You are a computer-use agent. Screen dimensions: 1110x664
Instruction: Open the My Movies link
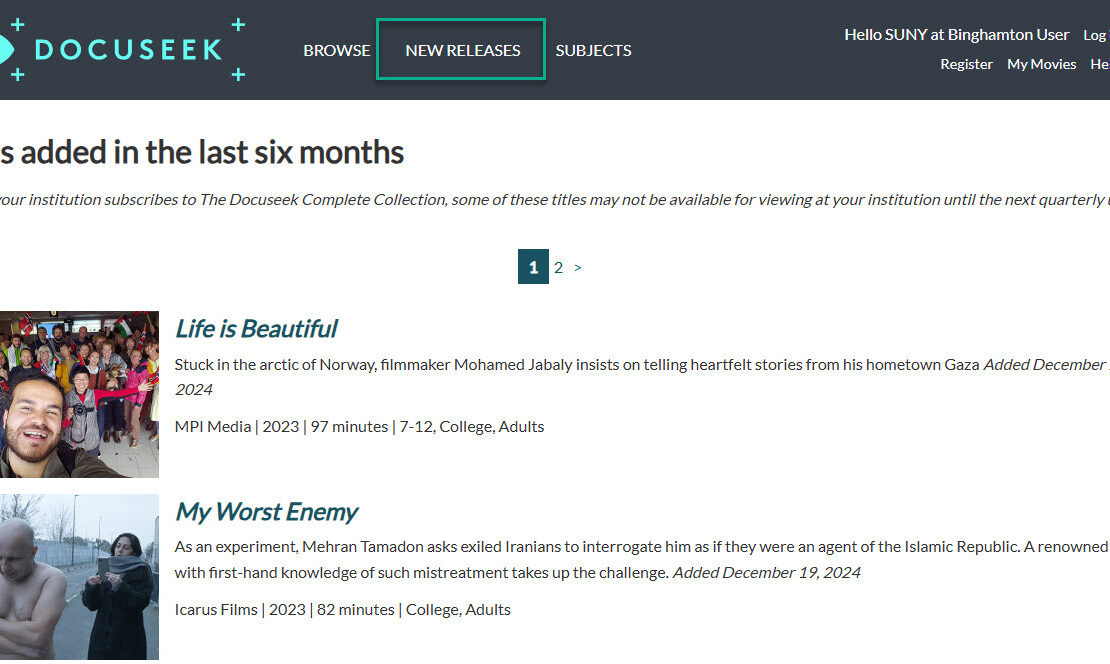1041,64
